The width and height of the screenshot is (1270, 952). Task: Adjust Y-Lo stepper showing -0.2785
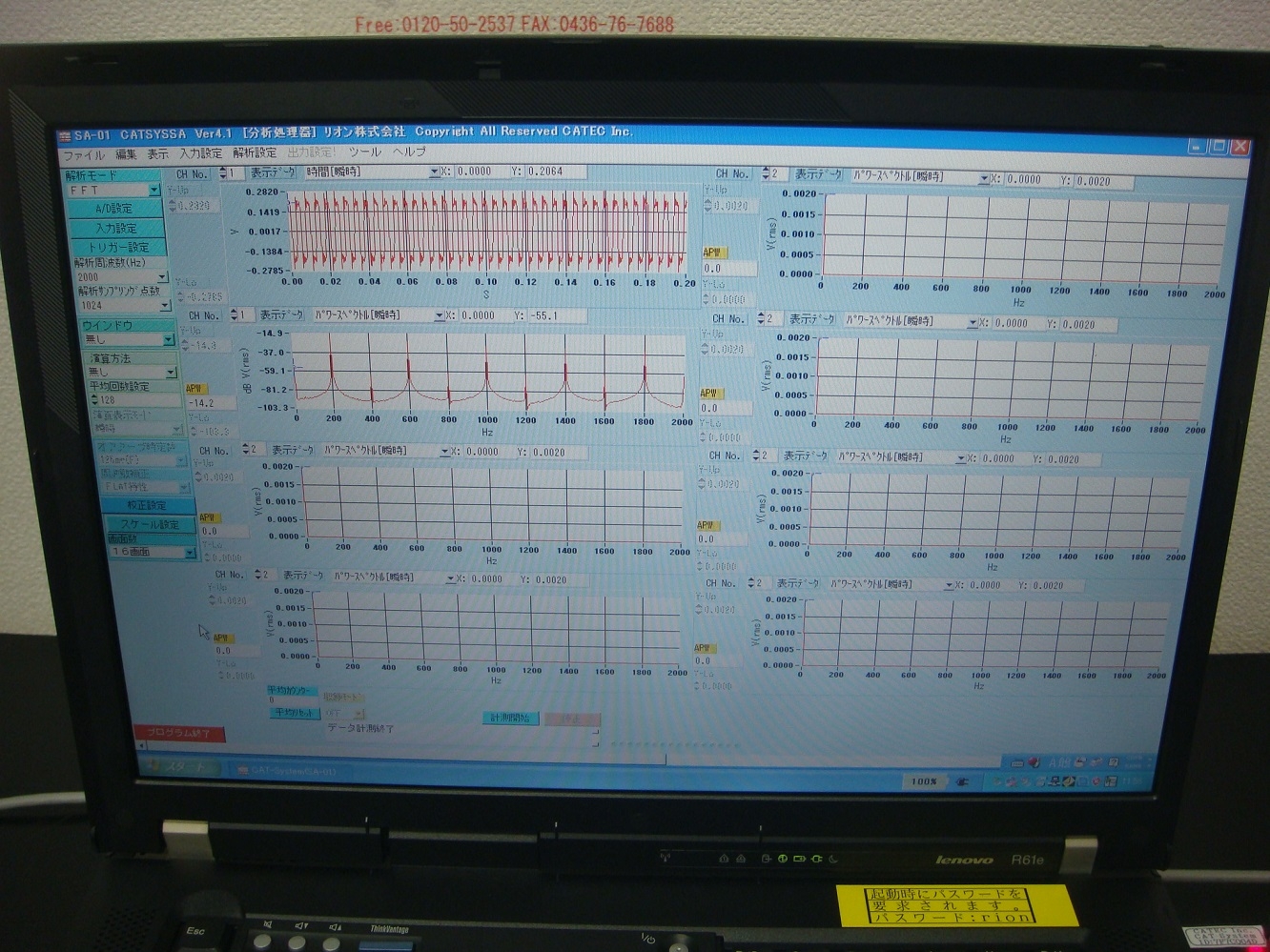click(x=181, y=297)
